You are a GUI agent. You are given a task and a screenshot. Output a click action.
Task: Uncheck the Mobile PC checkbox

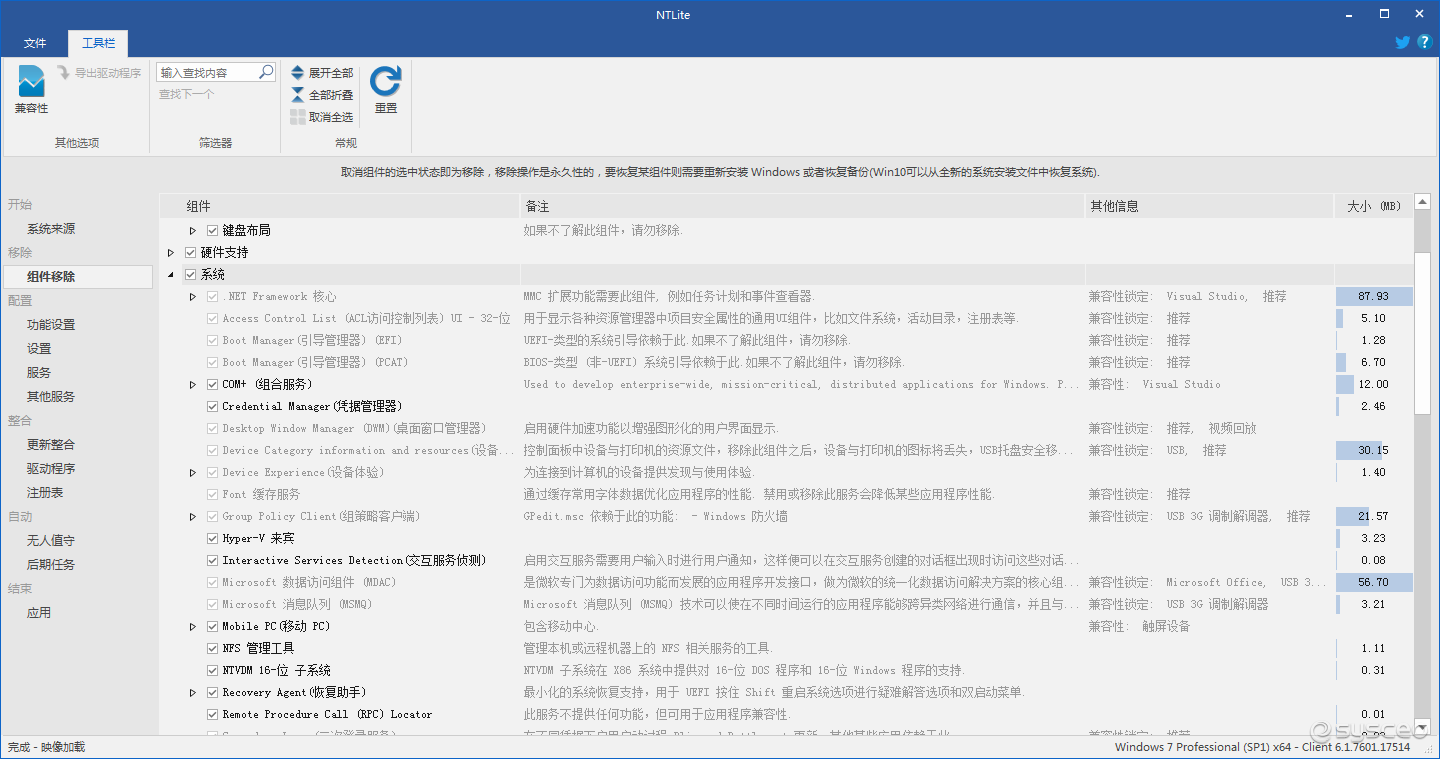coord(212,627)
